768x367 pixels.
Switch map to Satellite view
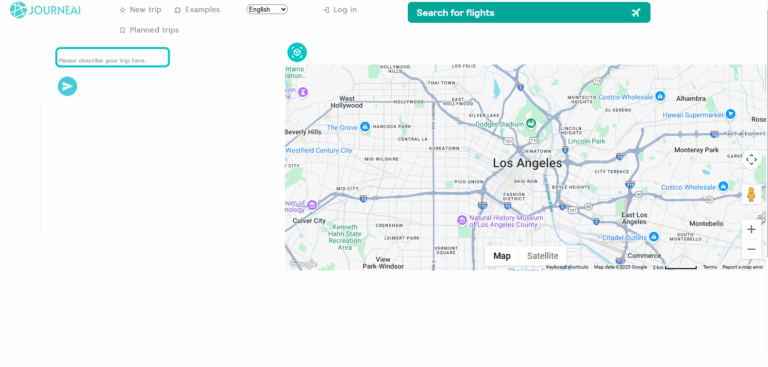pyautogui.click(x=542, y=256)
